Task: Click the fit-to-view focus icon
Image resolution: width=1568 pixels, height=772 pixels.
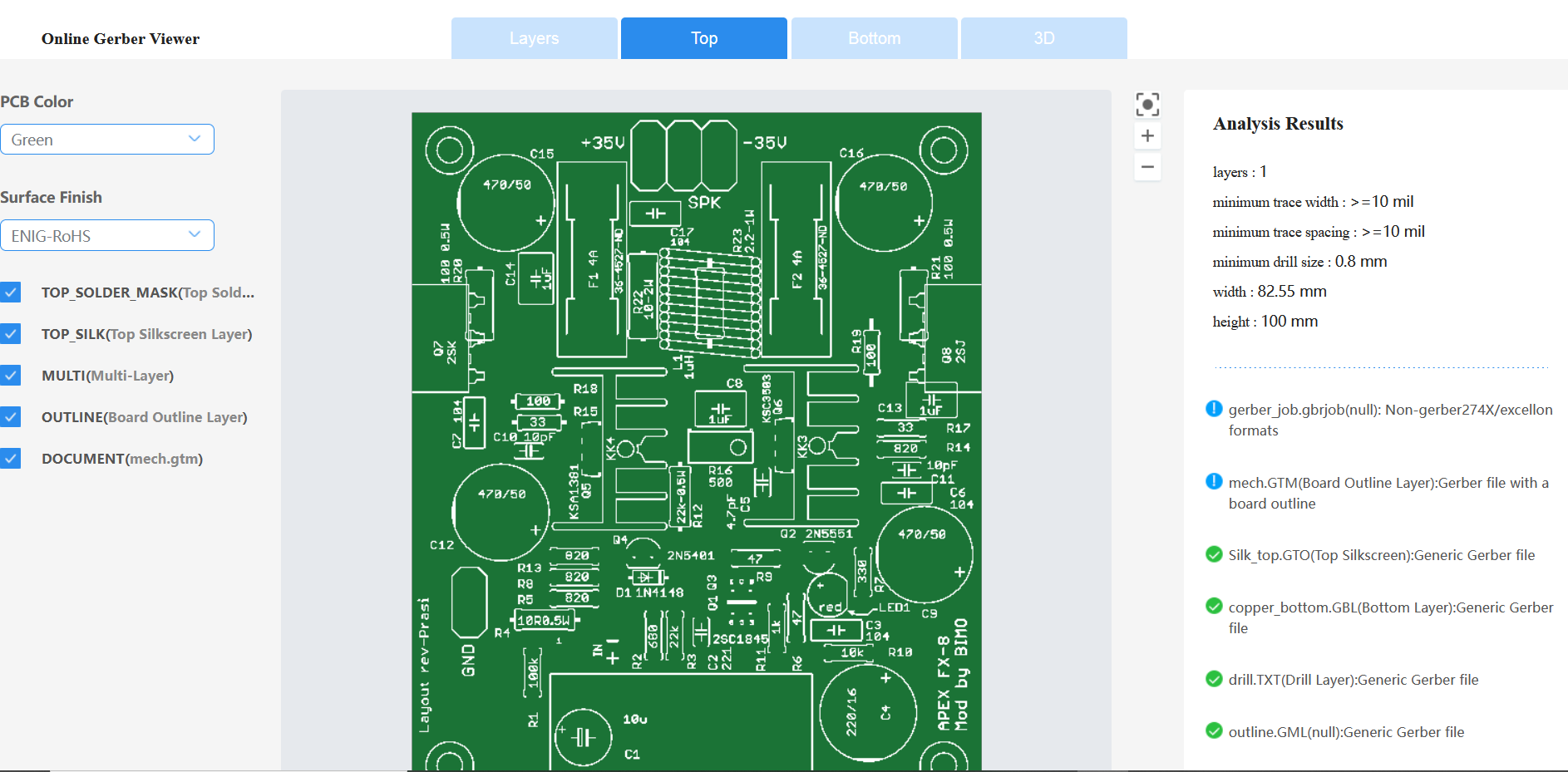Action: [1147, 105]
